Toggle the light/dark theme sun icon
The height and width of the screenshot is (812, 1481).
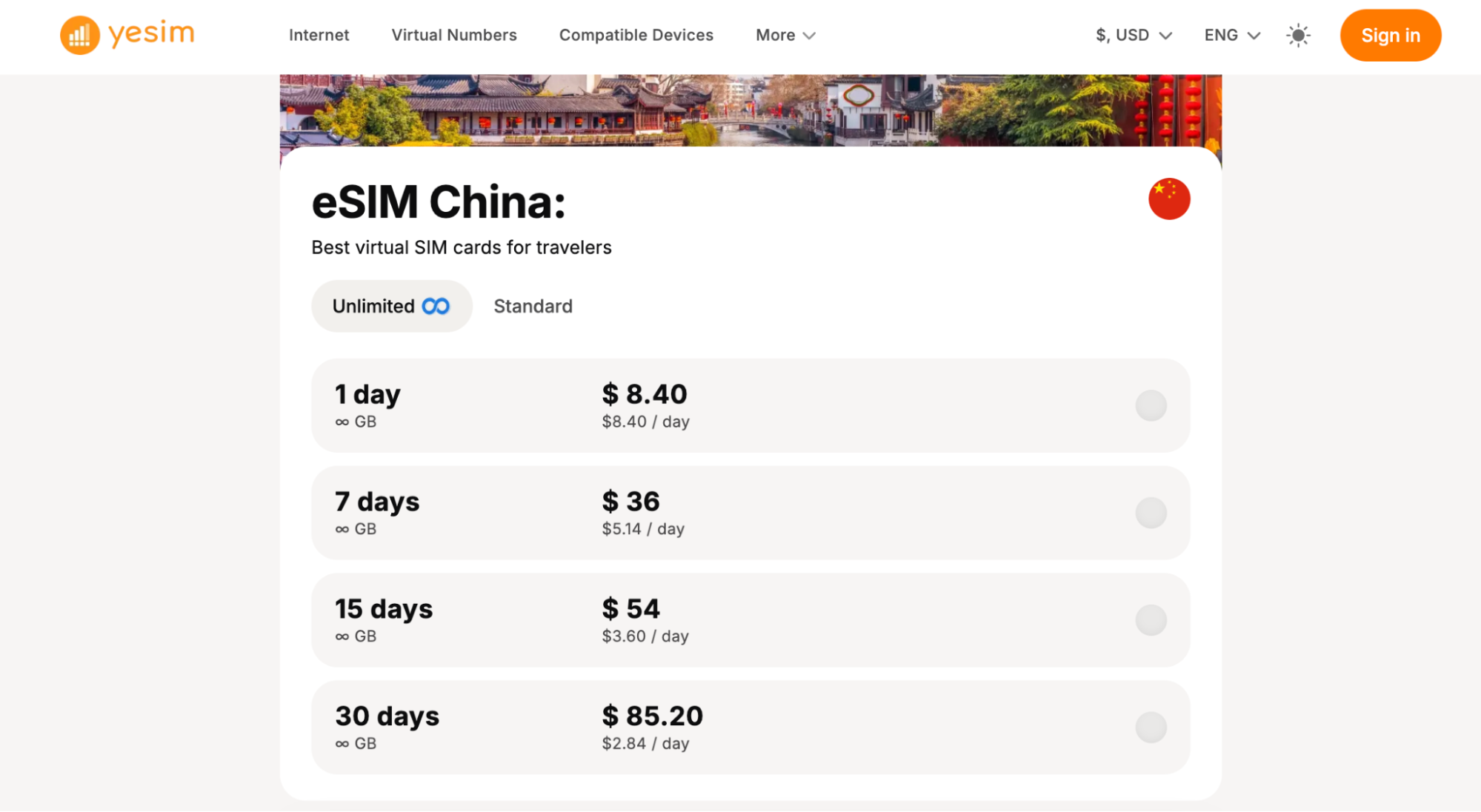point(1298,35)
